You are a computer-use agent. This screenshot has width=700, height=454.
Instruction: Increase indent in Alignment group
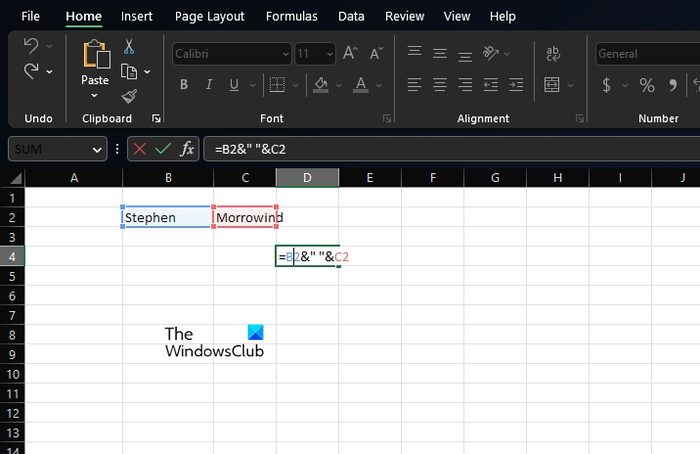(516, 85)
